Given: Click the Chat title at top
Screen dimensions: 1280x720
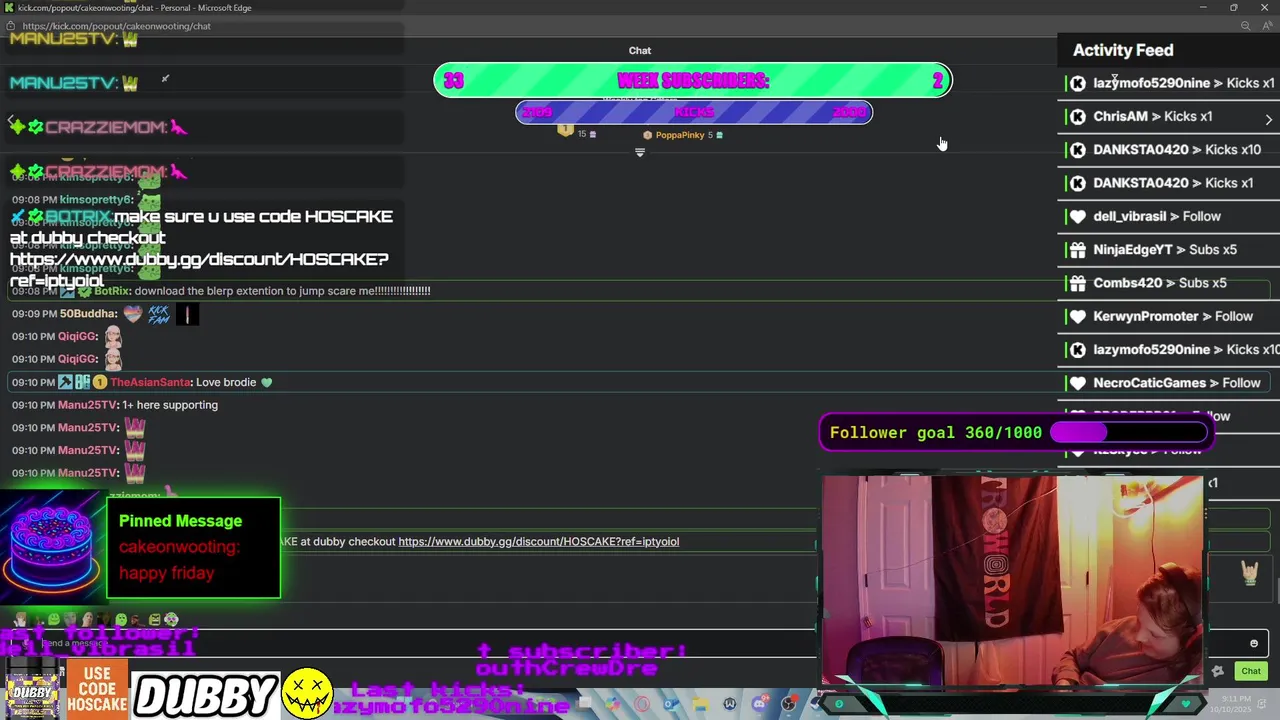Looking at the screenshot, I should tap(640, 50).
